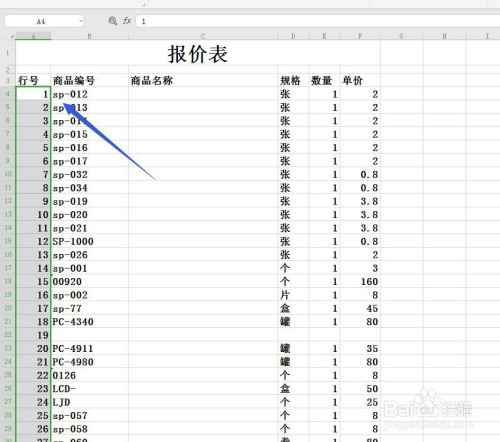Click cell containing sp-012

[x=89, y=94]
